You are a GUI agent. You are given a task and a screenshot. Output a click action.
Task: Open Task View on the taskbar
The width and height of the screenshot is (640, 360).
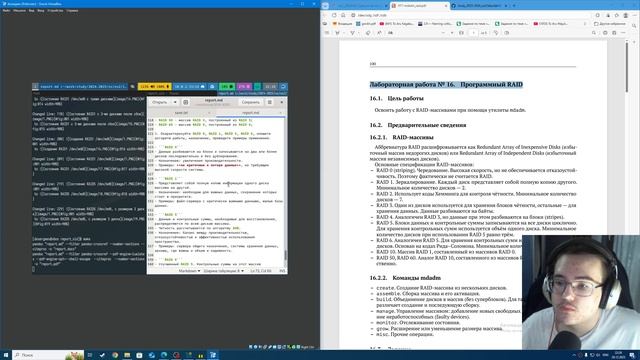tap(90, 355)
